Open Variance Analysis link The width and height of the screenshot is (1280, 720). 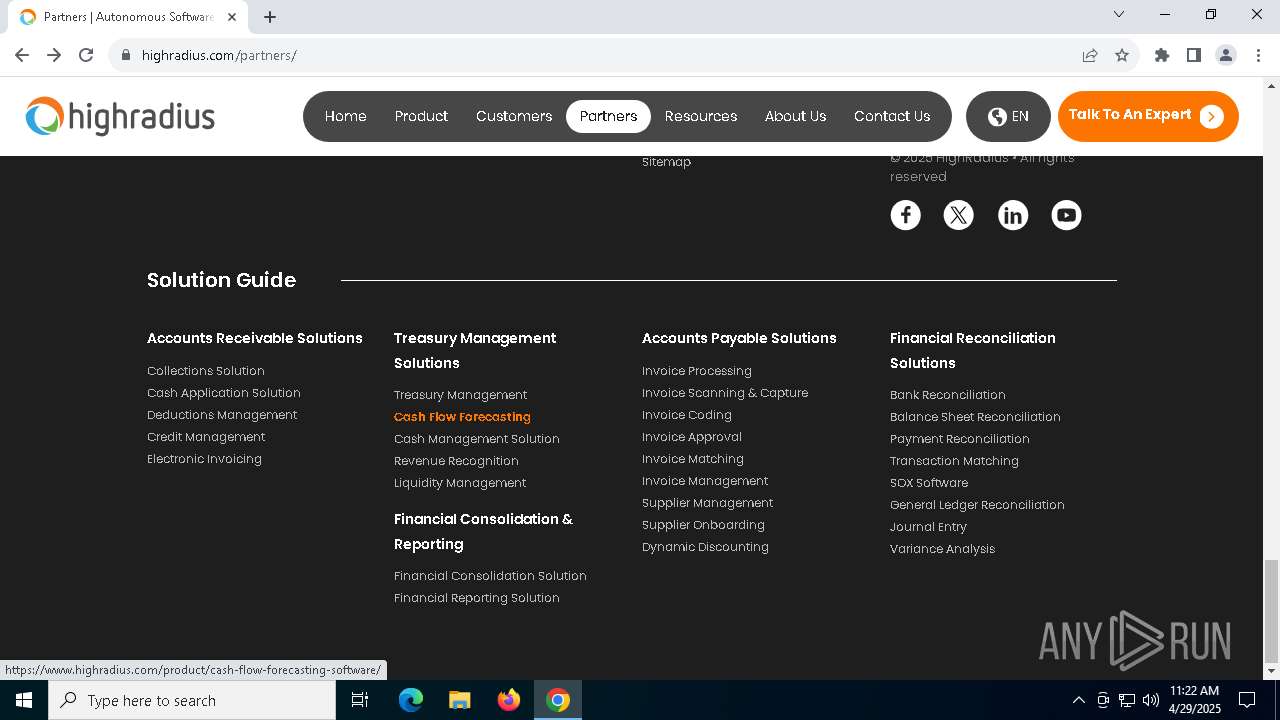pos(942,549)
